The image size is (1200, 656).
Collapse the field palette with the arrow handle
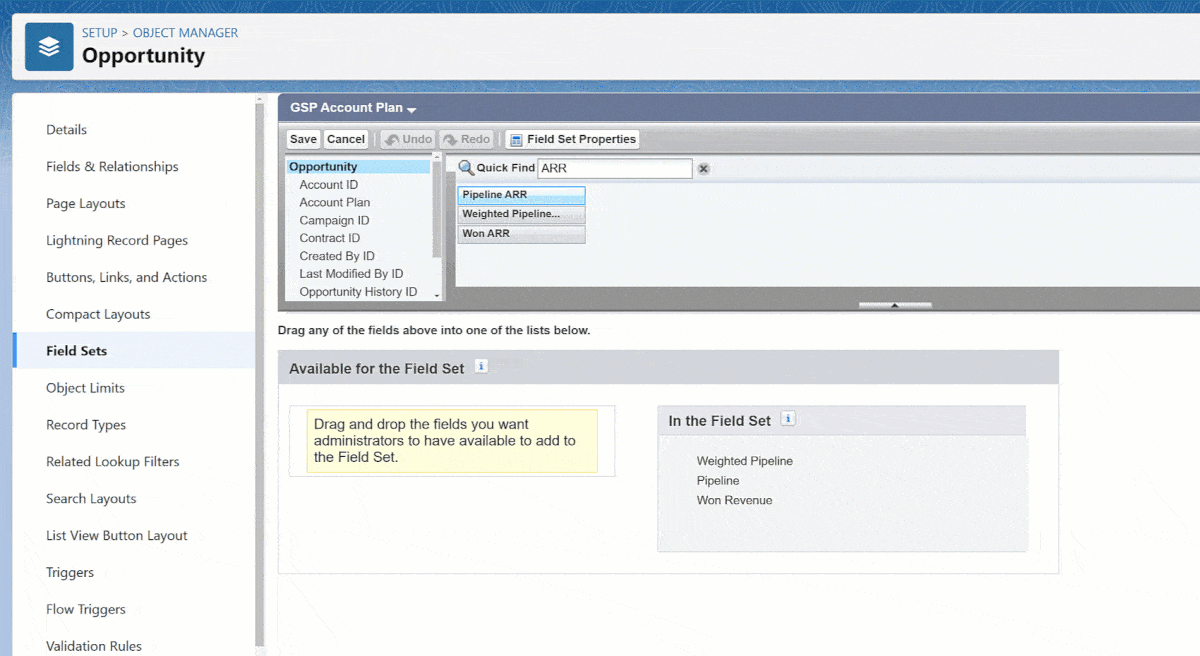point(895,305)
